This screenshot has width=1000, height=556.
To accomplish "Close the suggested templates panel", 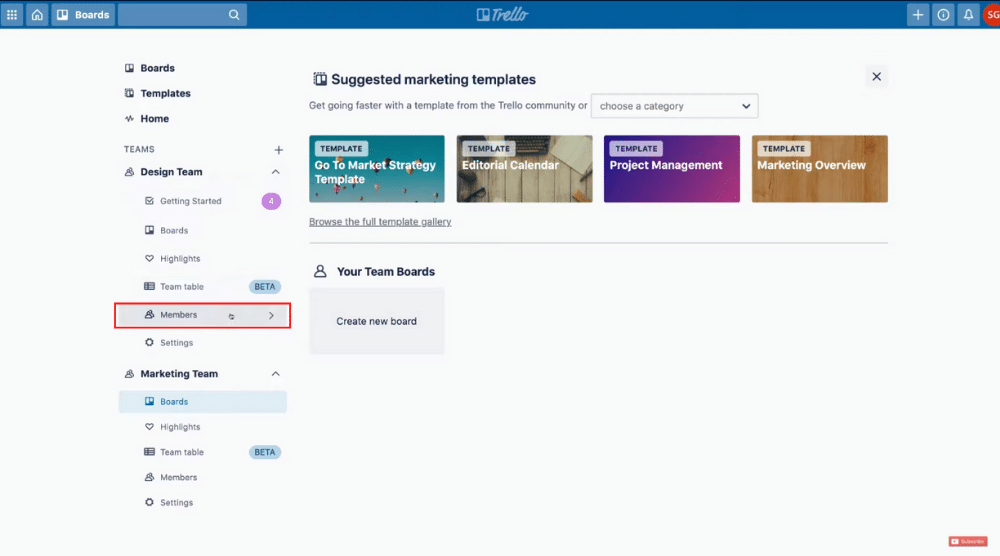I will pos(876,77).
